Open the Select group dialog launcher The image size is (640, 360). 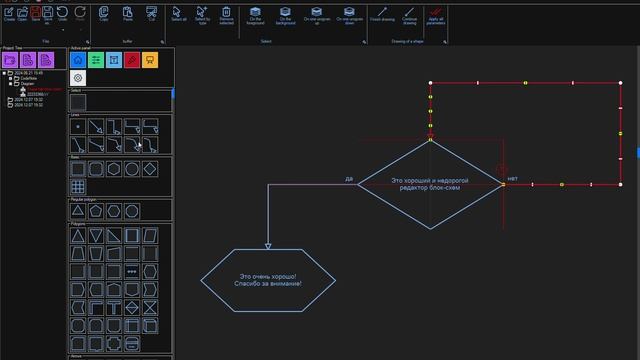pos(364,42)
